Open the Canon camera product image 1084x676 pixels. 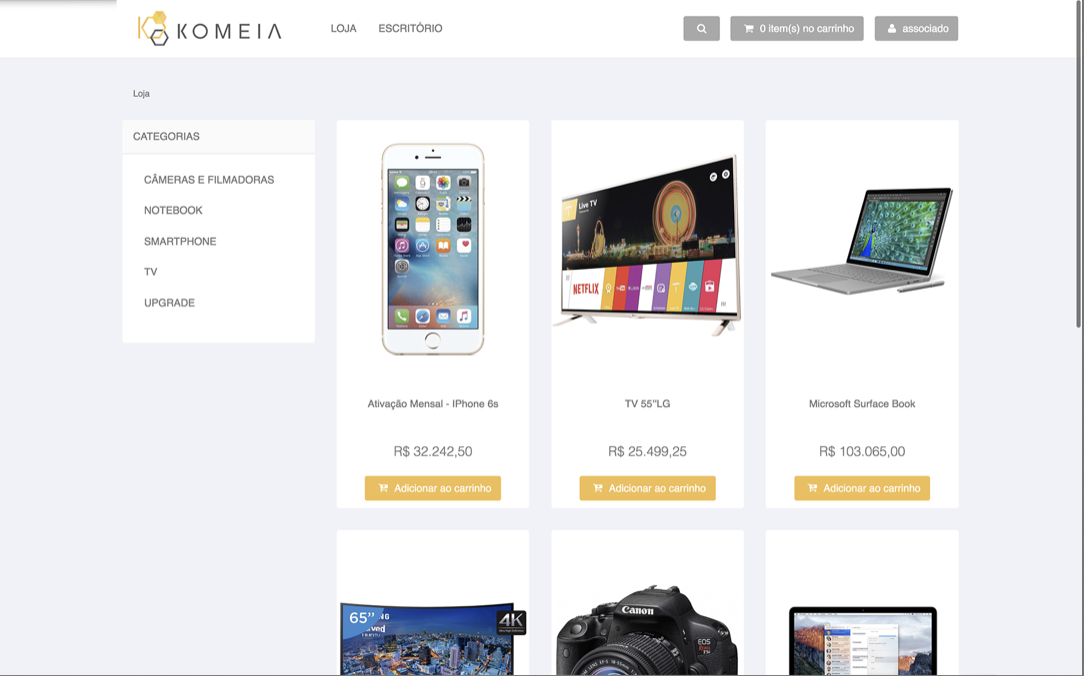[647, 629]
